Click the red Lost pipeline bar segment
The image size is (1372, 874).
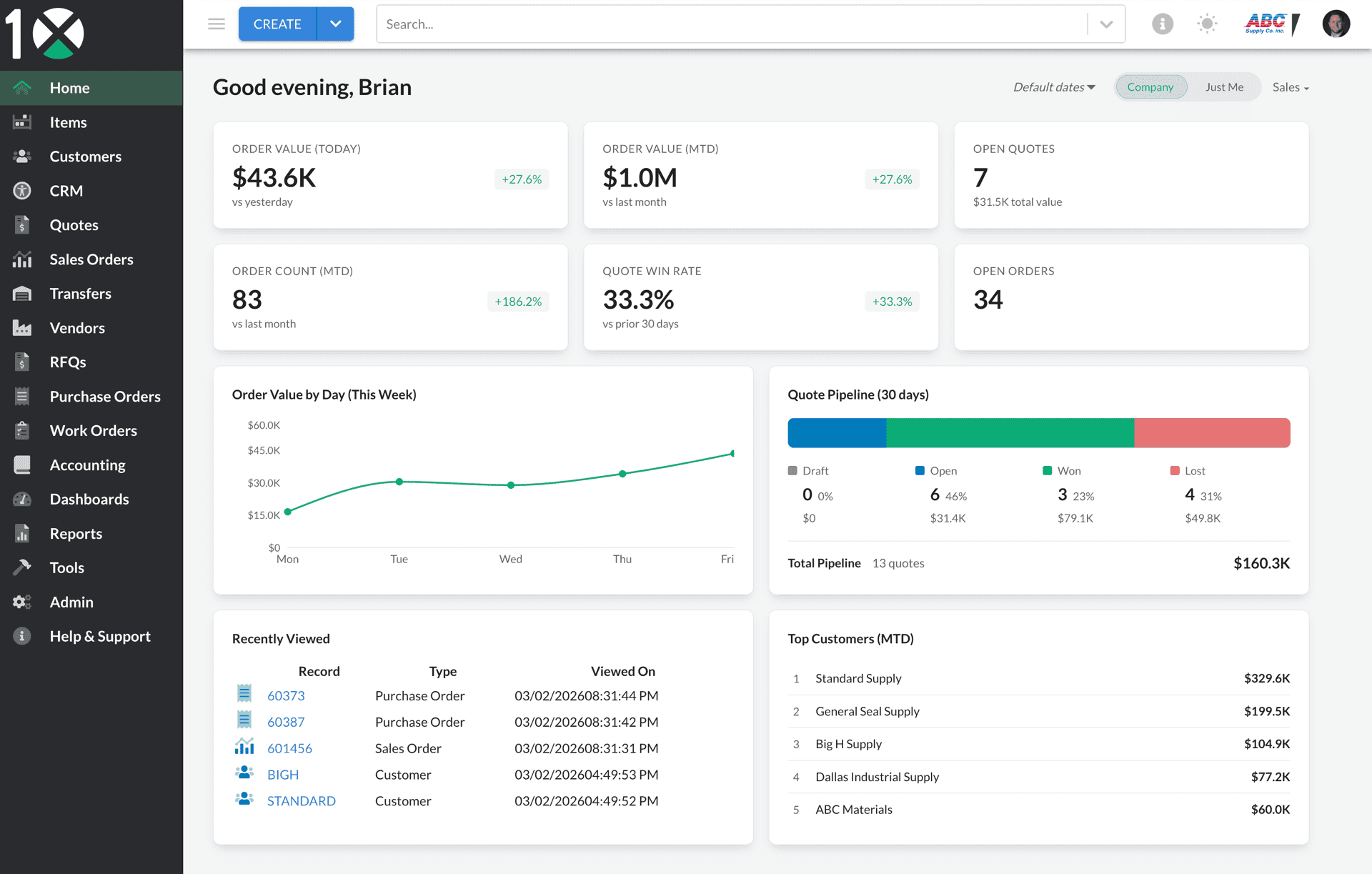pyautogui.click(x=1212, y=433)
